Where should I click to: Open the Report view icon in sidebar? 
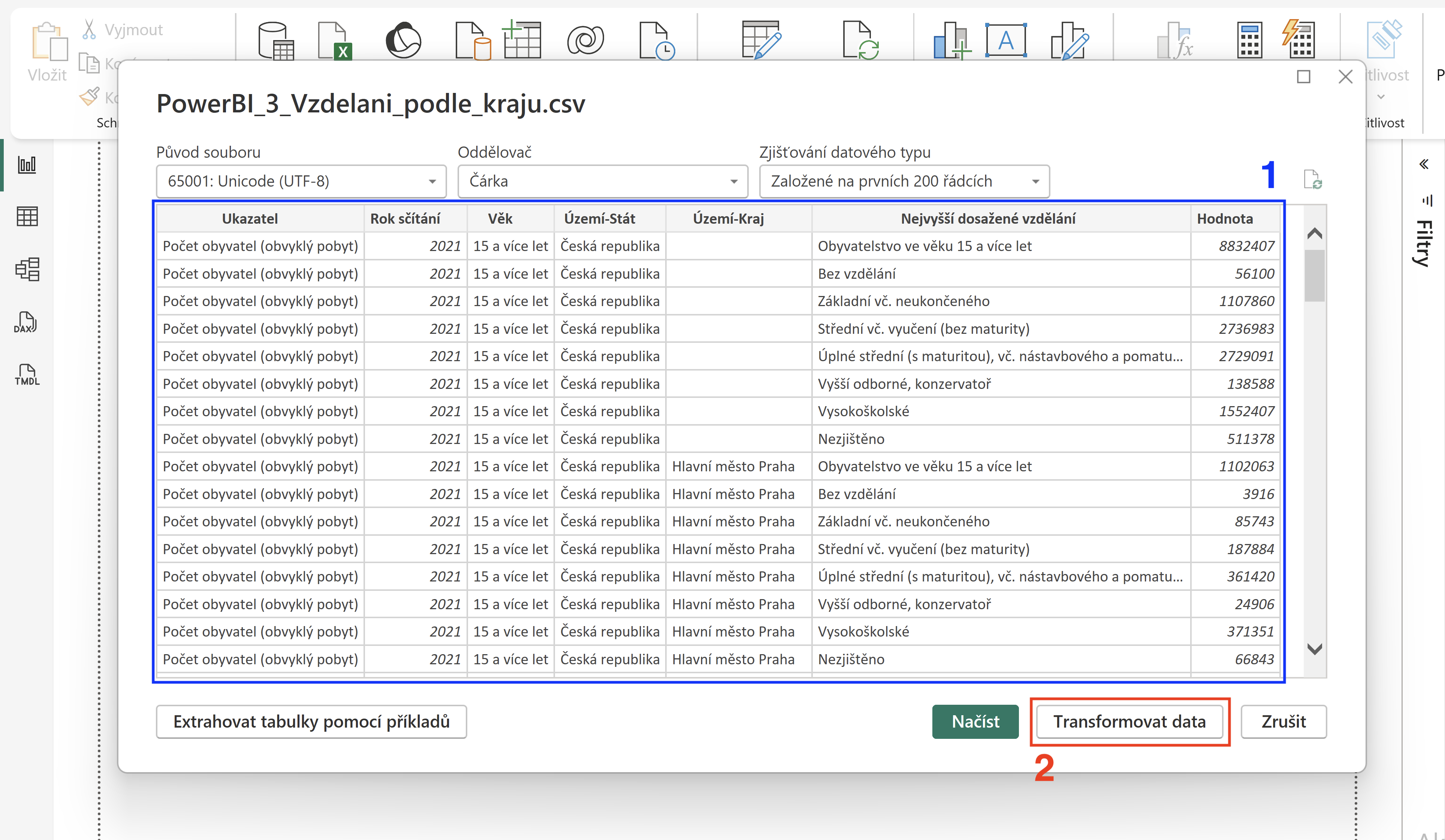point(27,164)
